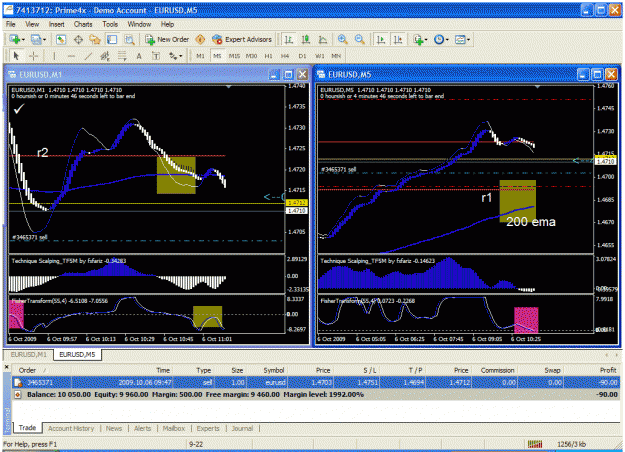This screenshot has height=452, width=625.
Task: Select the Text Label 'T' tool
Action: click(x=156, y=56)
